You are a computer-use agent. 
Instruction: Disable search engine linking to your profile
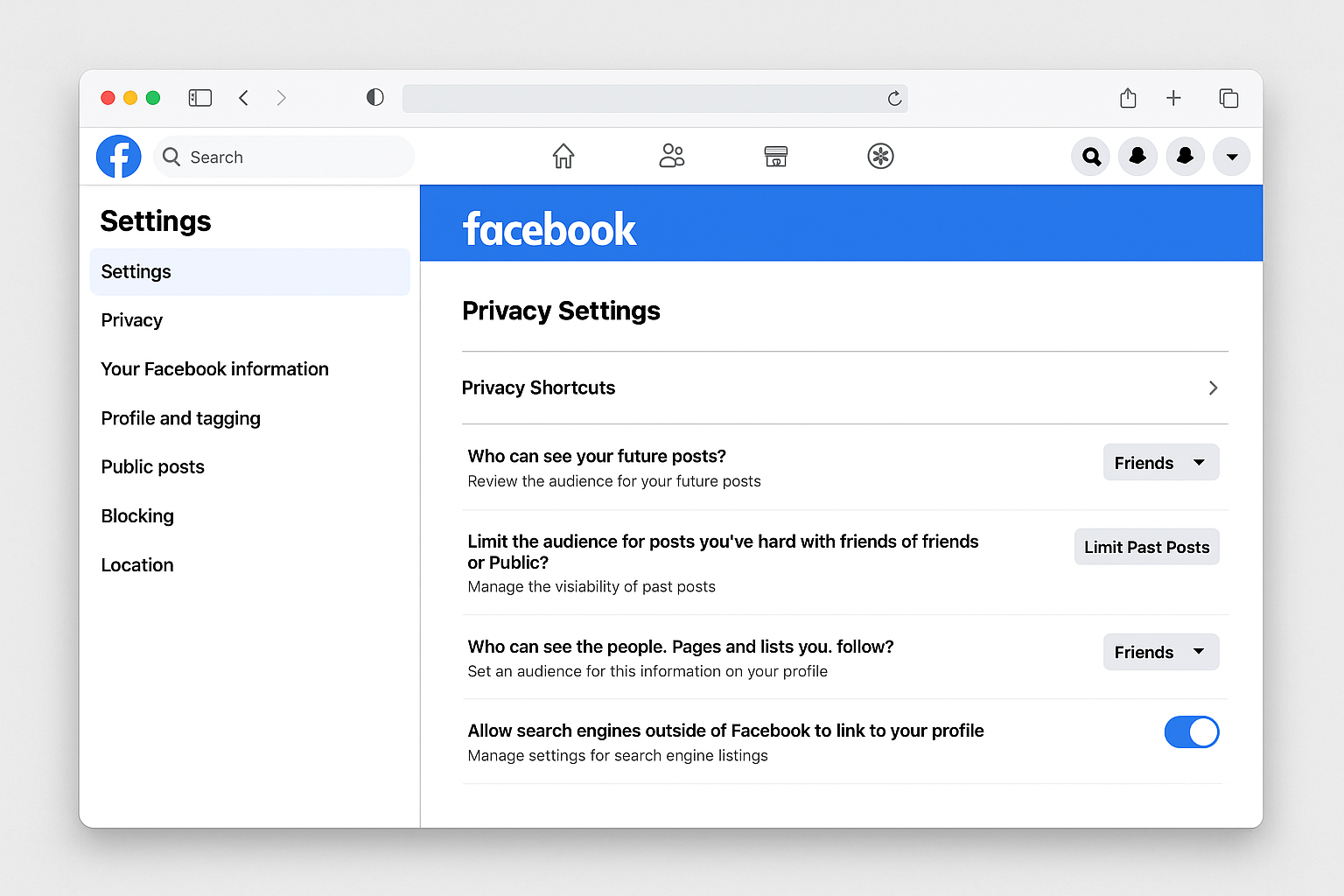(x=1192, y=732)
